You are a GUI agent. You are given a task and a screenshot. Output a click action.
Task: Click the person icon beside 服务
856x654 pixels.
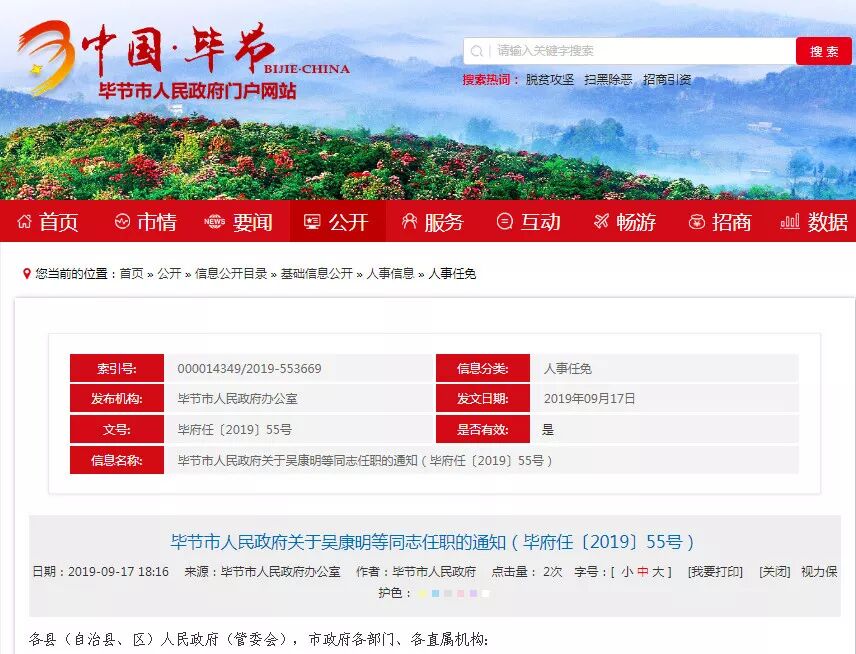[x=409, y=221]
